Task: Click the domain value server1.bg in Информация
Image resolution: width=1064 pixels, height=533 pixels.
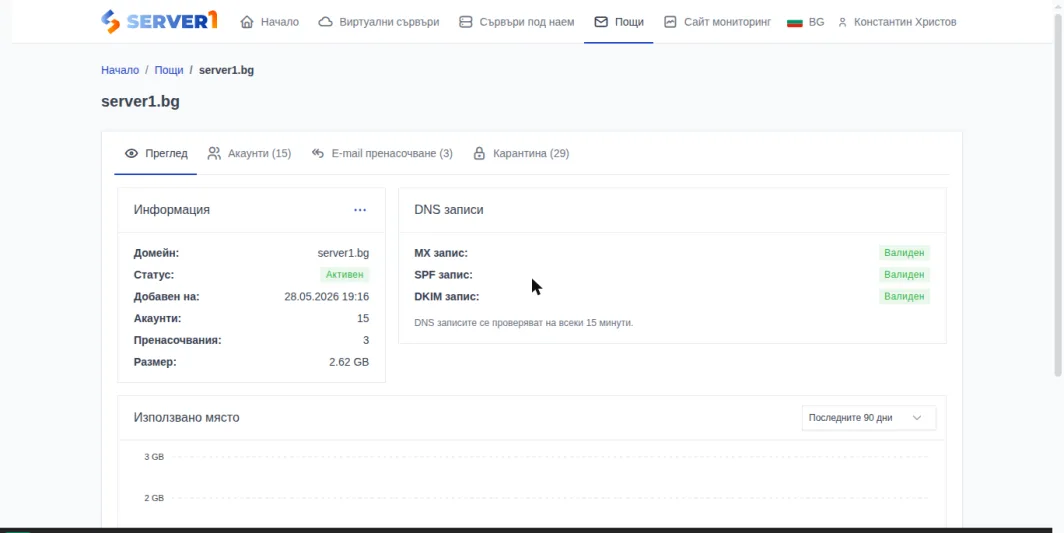Action: tap(343, 253)
